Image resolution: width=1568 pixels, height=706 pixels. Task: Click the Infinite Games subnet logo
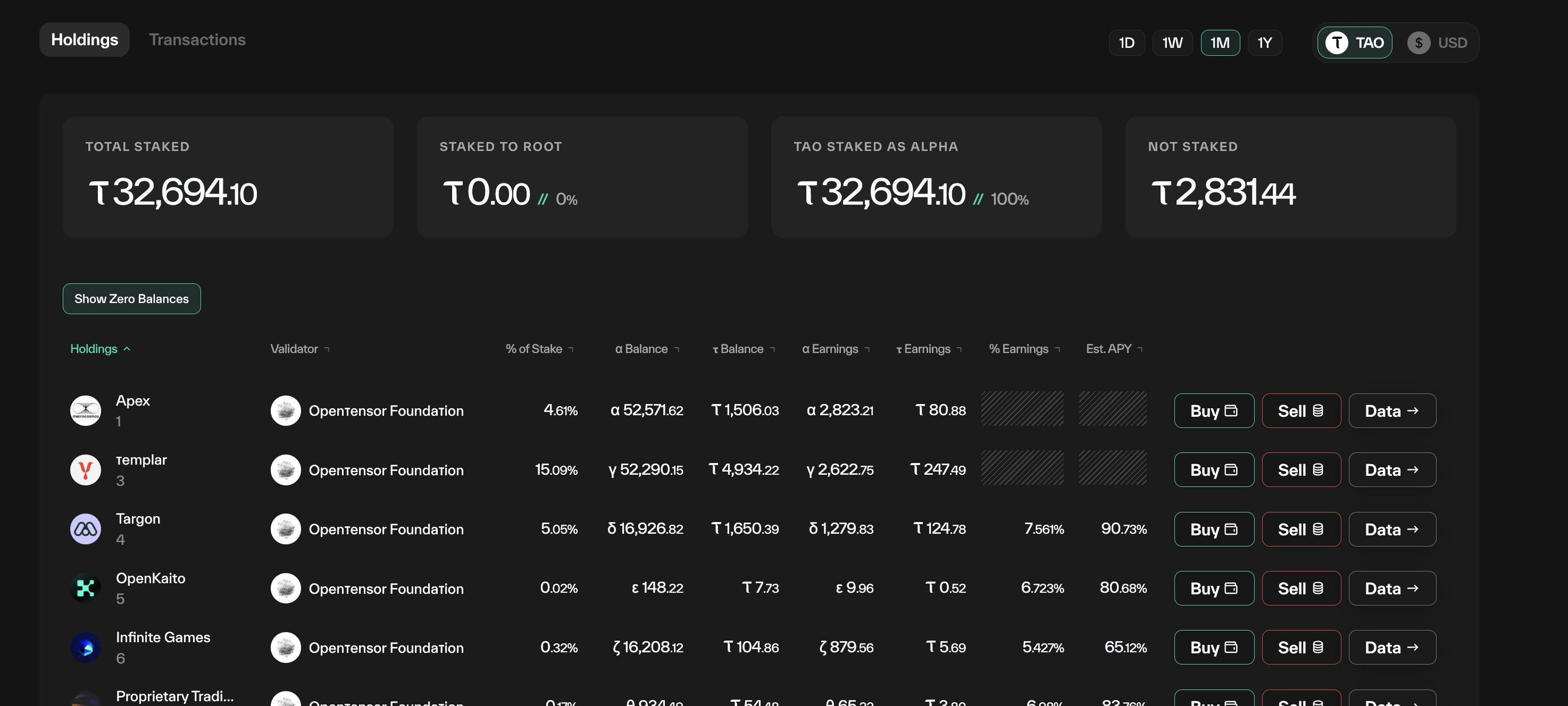tap(85, 648)
